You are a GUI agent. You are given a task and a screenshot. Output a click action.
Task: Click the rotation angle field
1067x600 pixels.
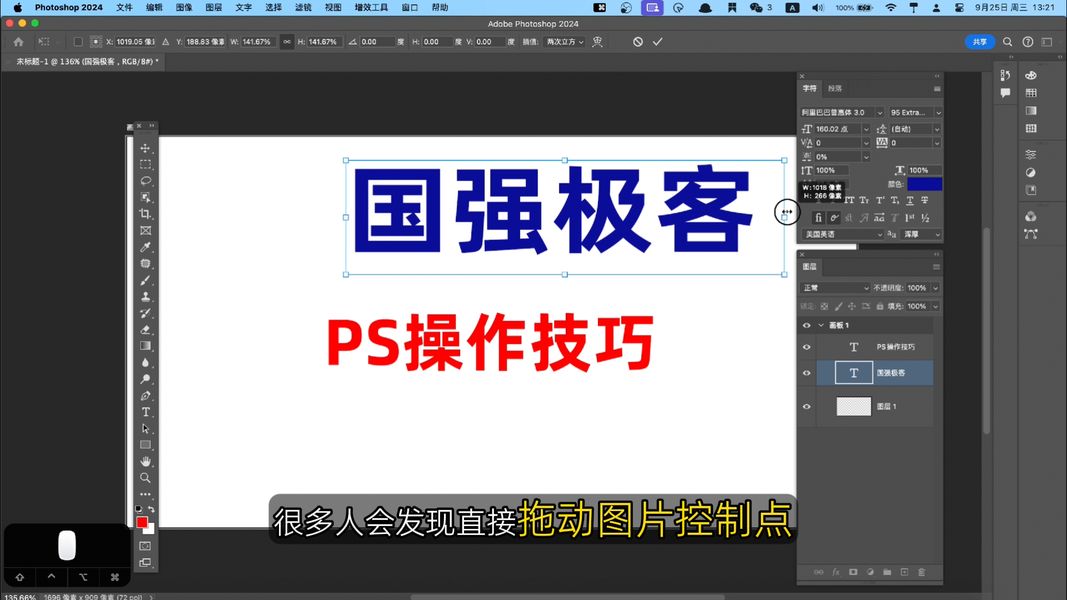pyautogui.click(x=376, y=41)
